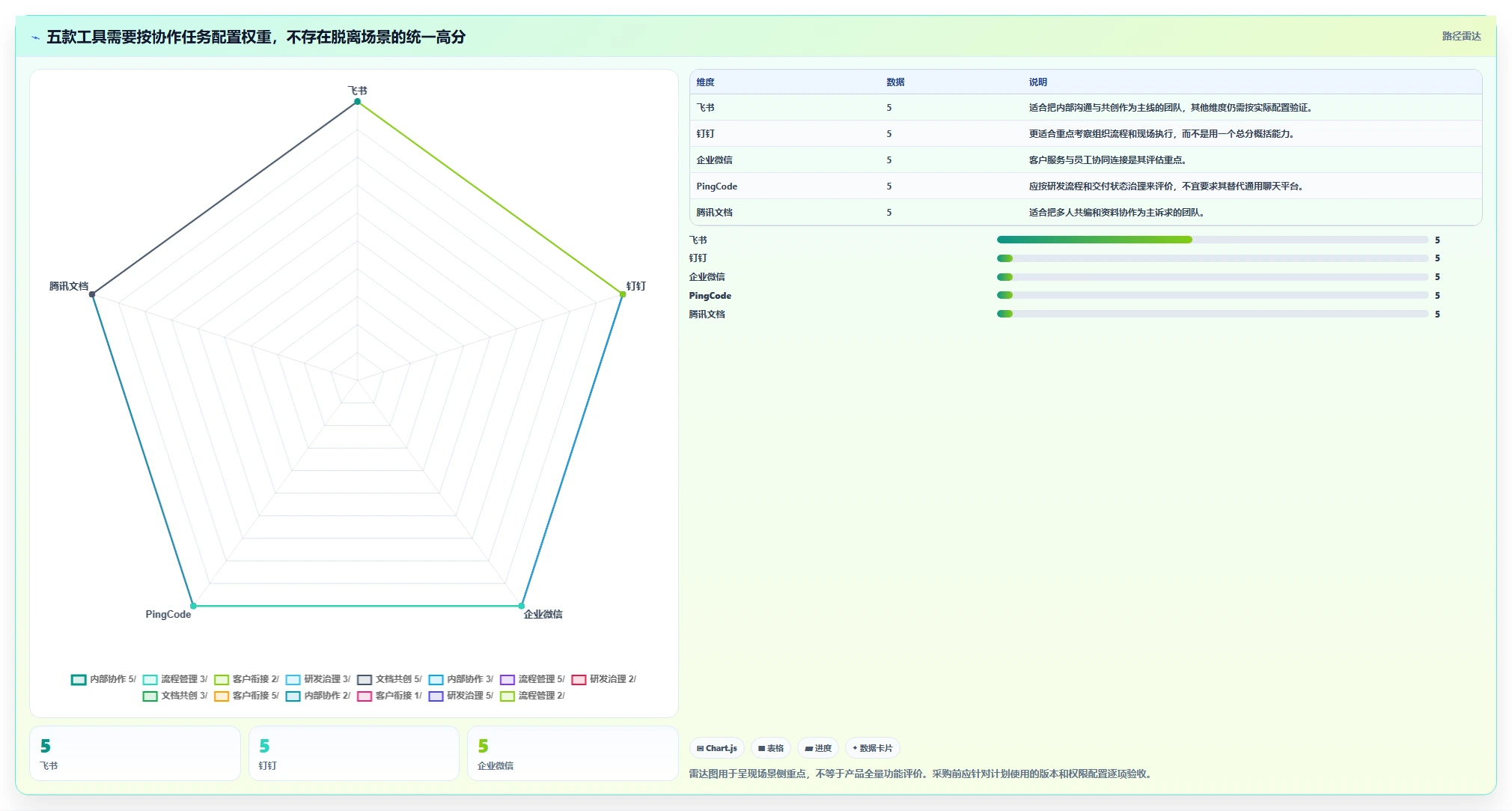Click the 飞书 data point on the radar
Screen dimensions: 1512x811
coord(357,101)
